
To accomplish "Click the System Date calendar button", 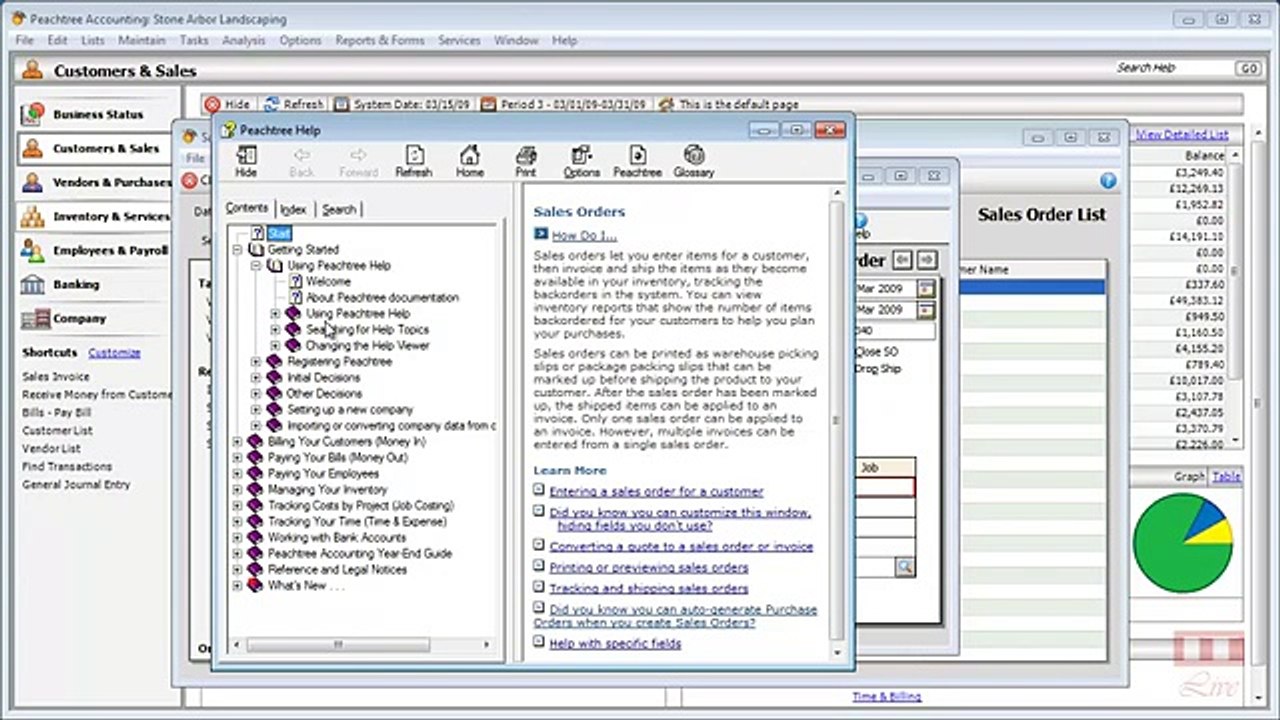I will (402, 104).
